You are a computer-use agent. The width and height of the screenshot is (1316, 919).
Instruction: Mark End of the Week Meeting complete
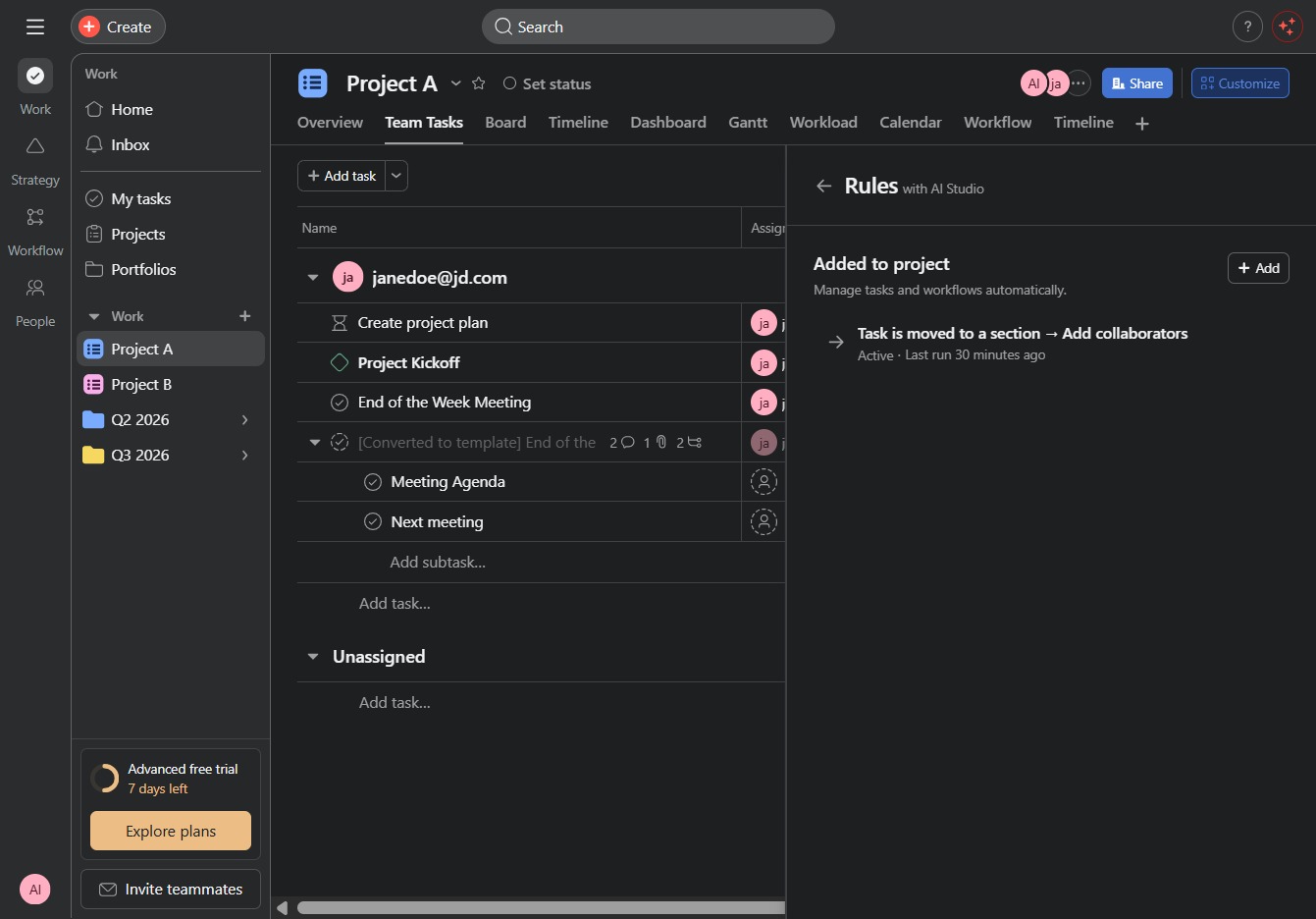pos(340,403)
